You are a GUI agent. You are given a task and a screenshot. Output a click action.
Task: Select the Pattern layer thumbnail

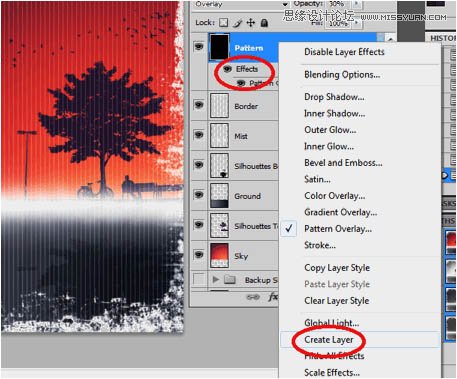[x=219, y=47]
